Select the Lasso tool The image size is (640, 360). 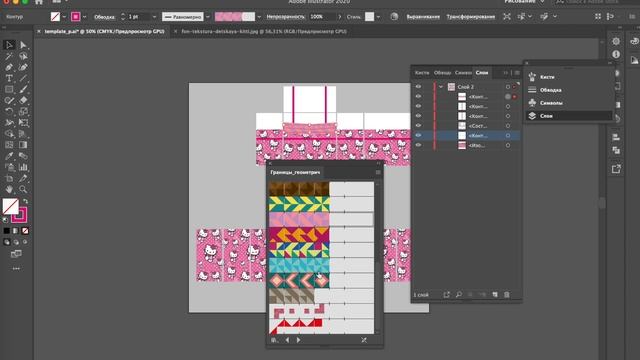(23, 56)
